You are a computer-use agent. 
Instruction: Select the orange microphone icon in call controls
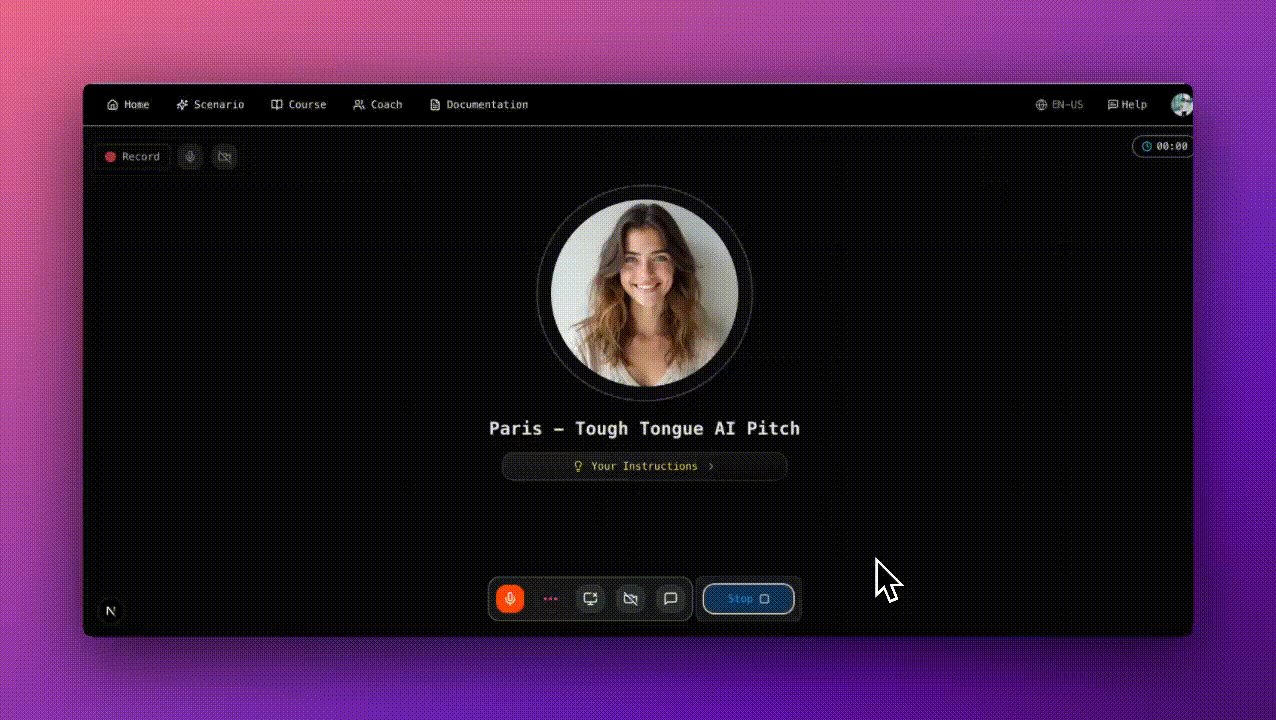pos(510,598)
